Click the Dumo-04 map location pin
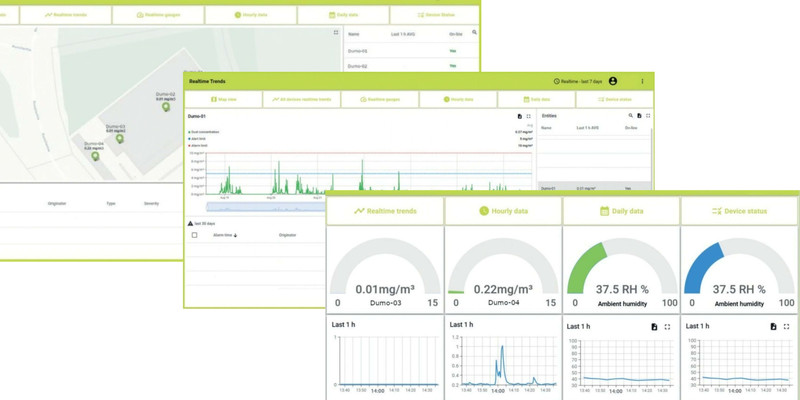The image size is (800, 400). 95,156
